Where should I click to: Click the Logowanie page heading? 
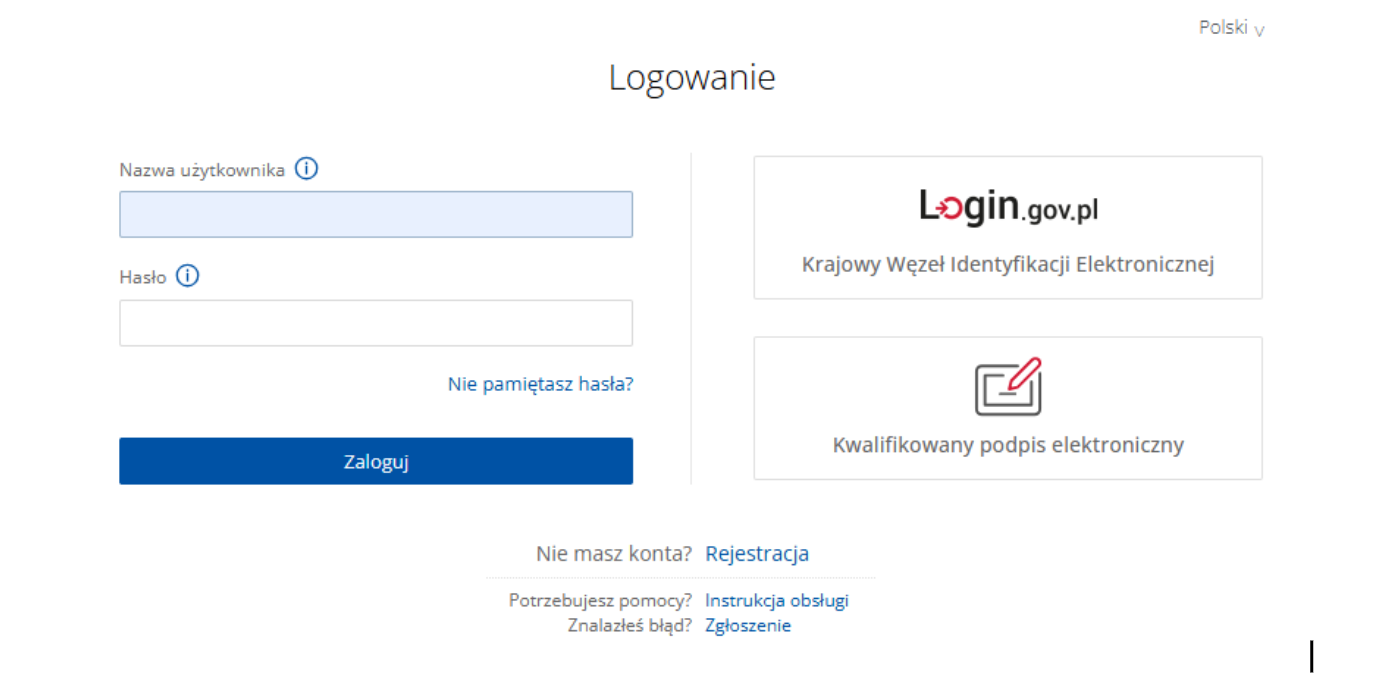(x=692, y=78)
